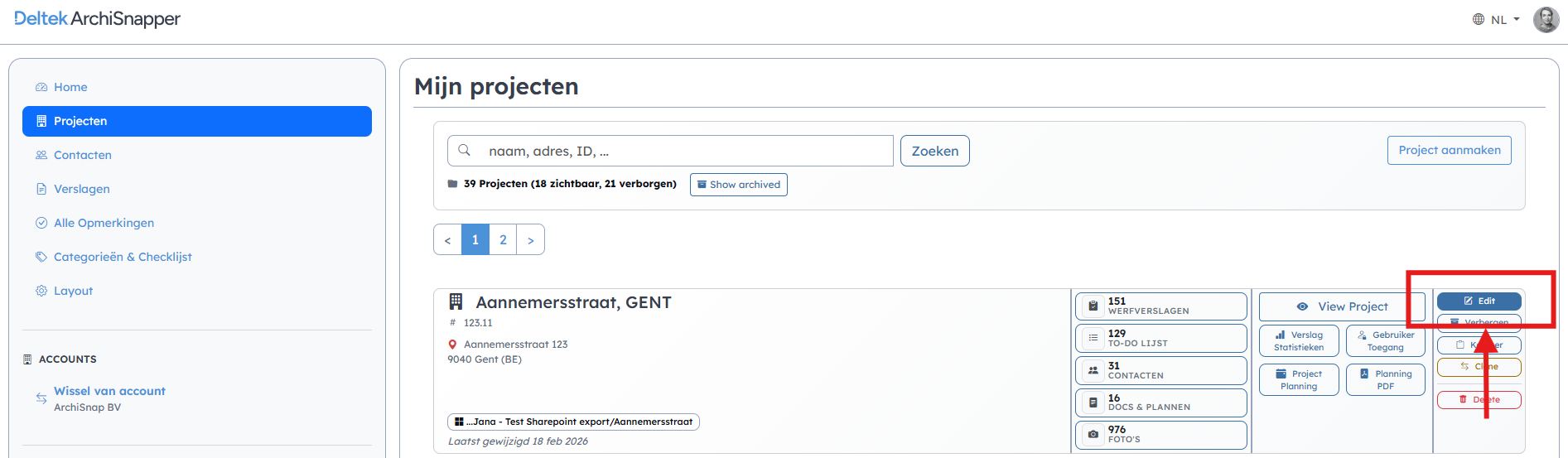Click the Wissel van account link
The image size is (1568, 458).
109,391
